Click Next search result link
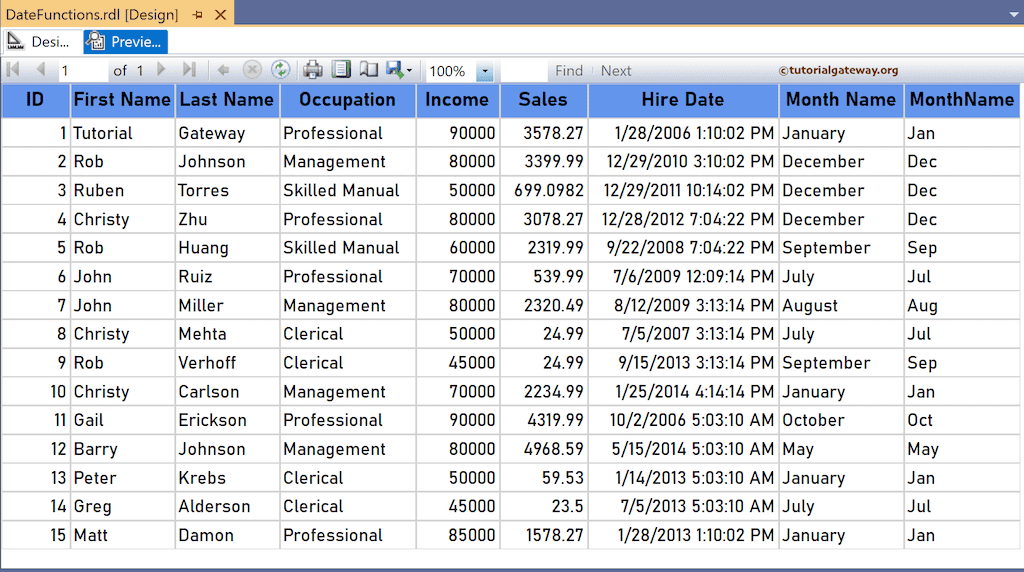 point(616,71)
